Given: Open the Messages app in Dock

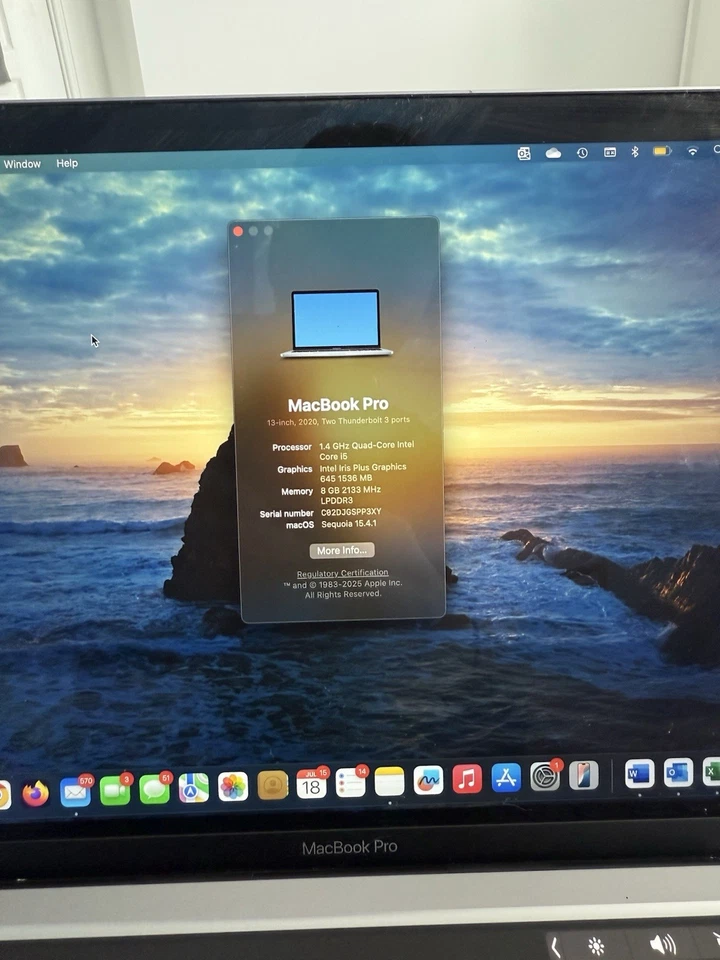Looking at the screenshot, I should 155,789.
